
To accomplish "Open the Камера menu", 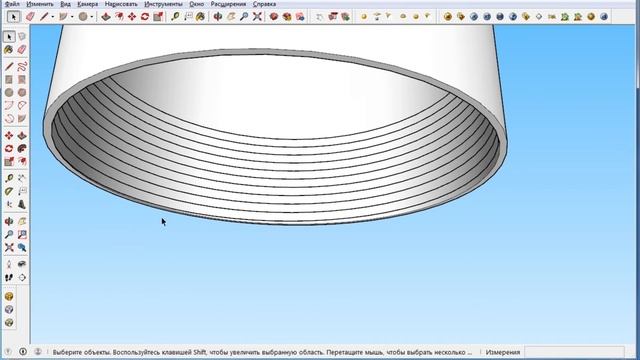I will tap(87, 4).
